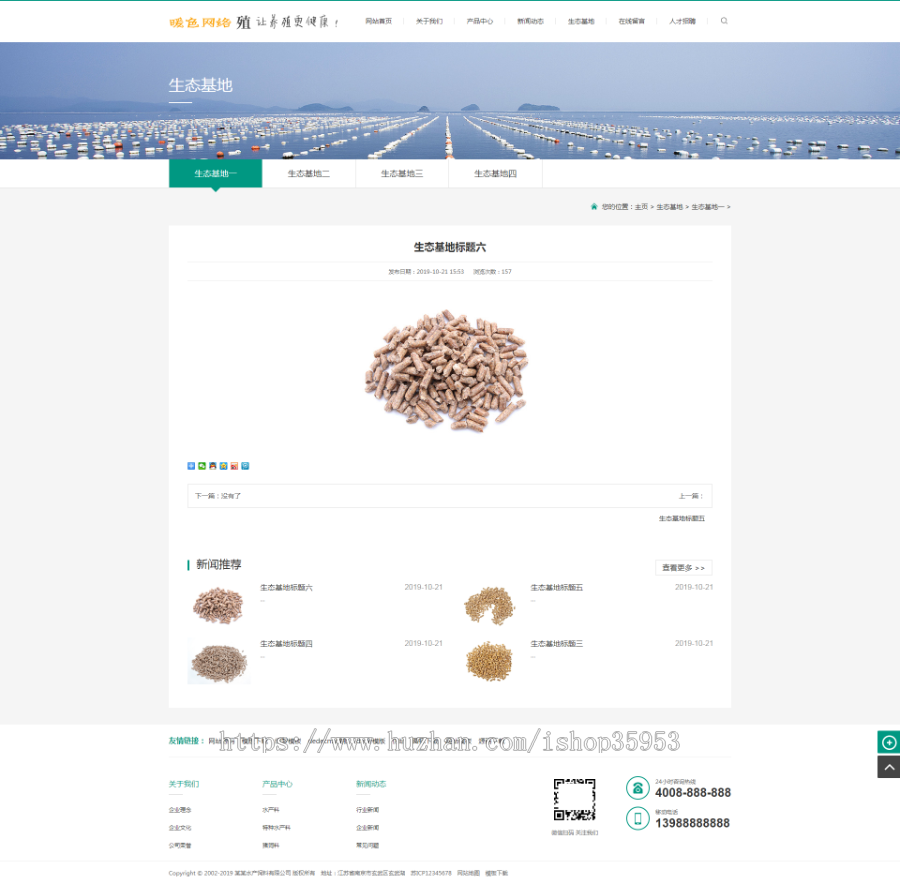Click the article title 生态基地标题六

[449, 247]
